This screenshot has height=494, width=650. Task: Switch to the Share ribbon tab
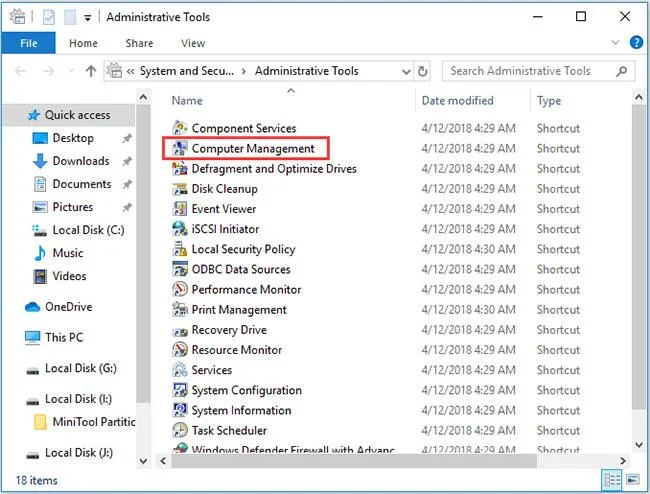pos(139,43)
